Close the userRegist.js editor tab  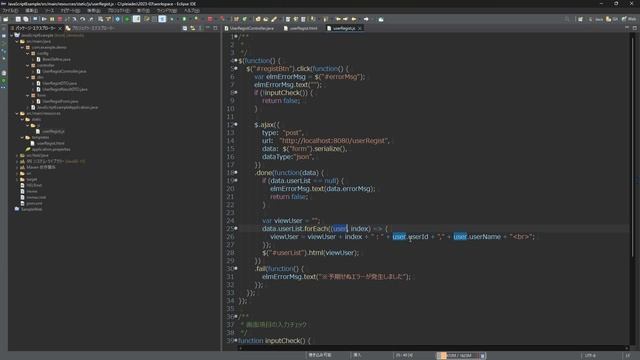360,29
